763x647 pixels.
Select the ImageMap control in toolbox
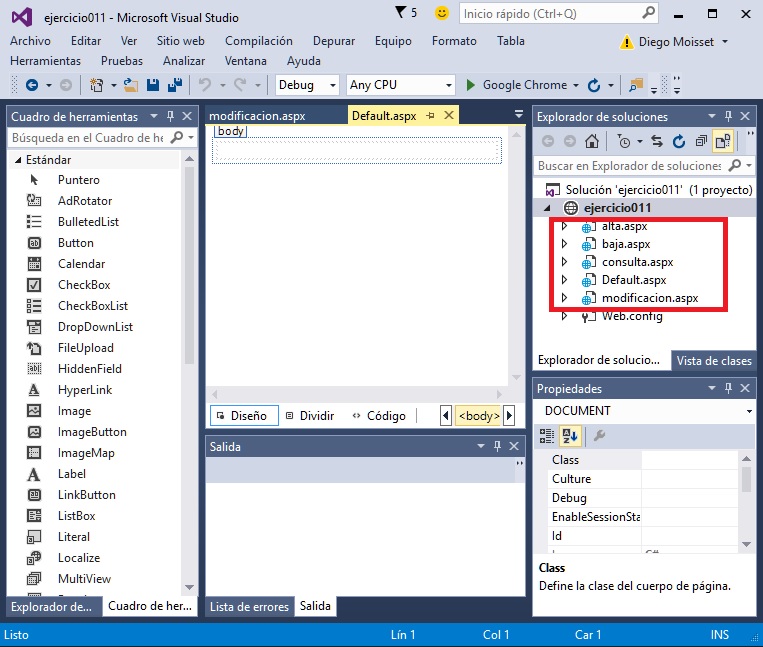tap(86, 453)
